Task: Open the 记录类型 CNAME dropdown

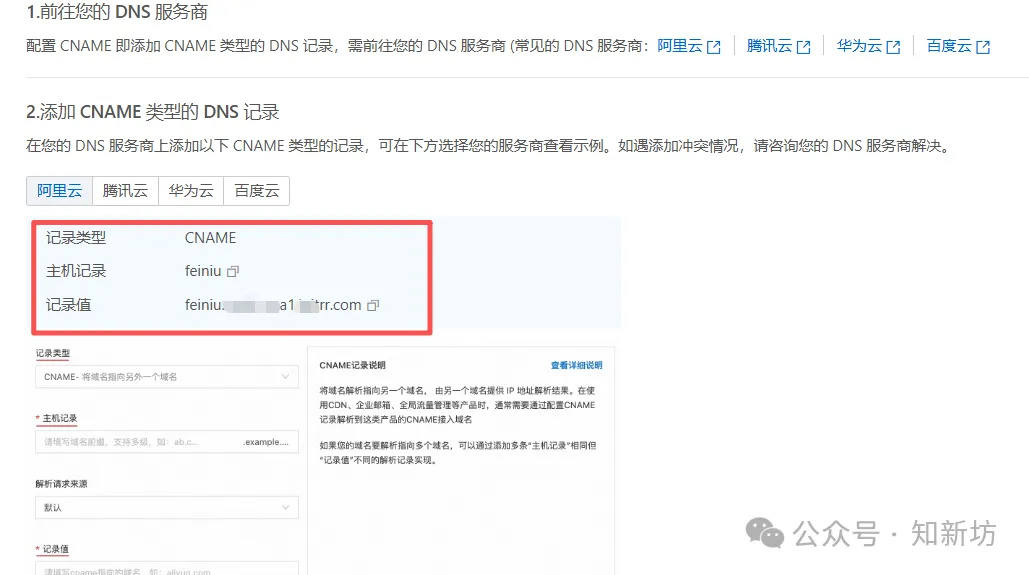Action: pyautogui.click(x=167, y=377)
